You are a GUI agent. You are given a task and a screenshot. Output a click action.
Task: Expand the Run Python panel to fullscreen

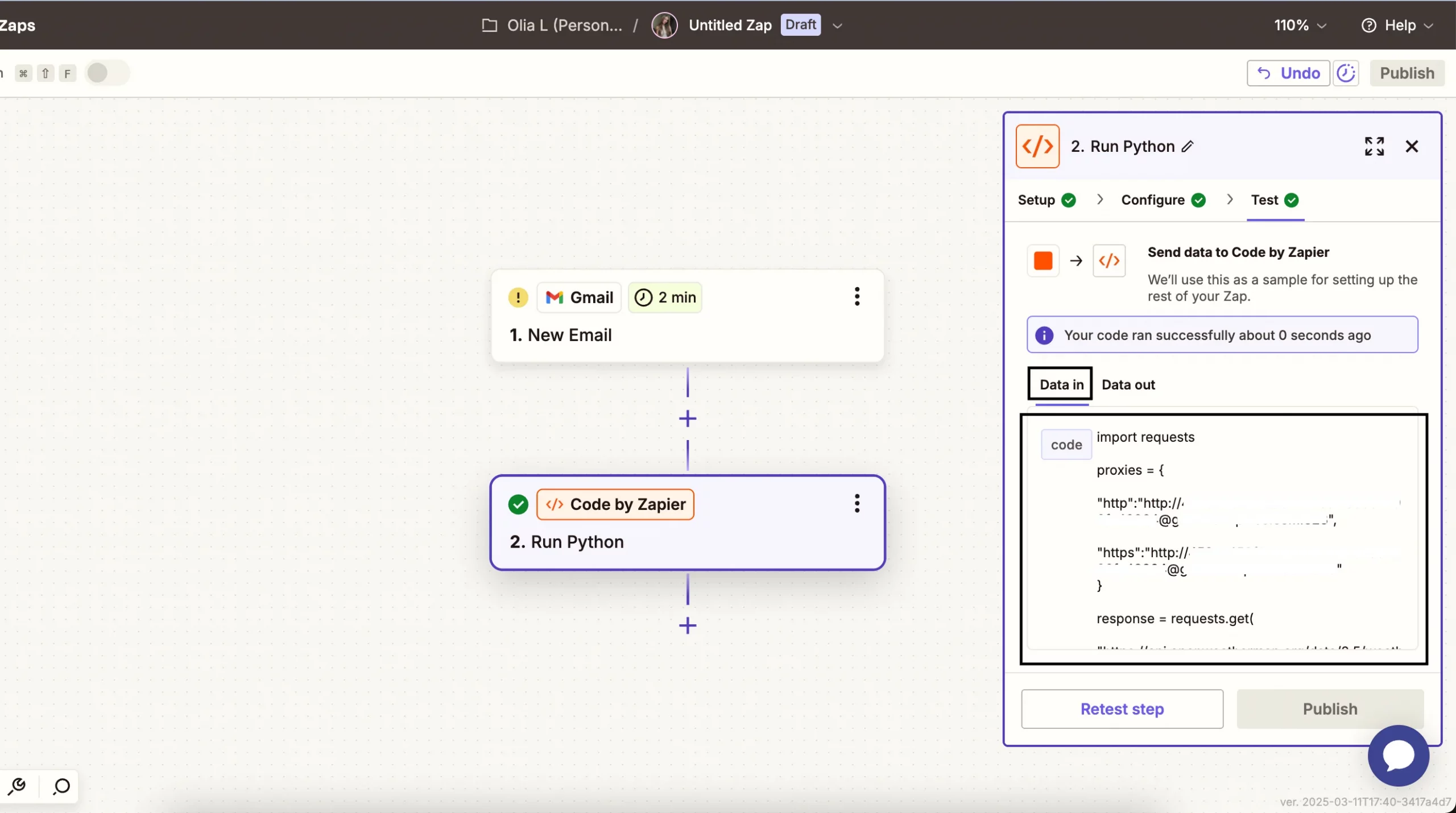click(x=1374, y=146)
